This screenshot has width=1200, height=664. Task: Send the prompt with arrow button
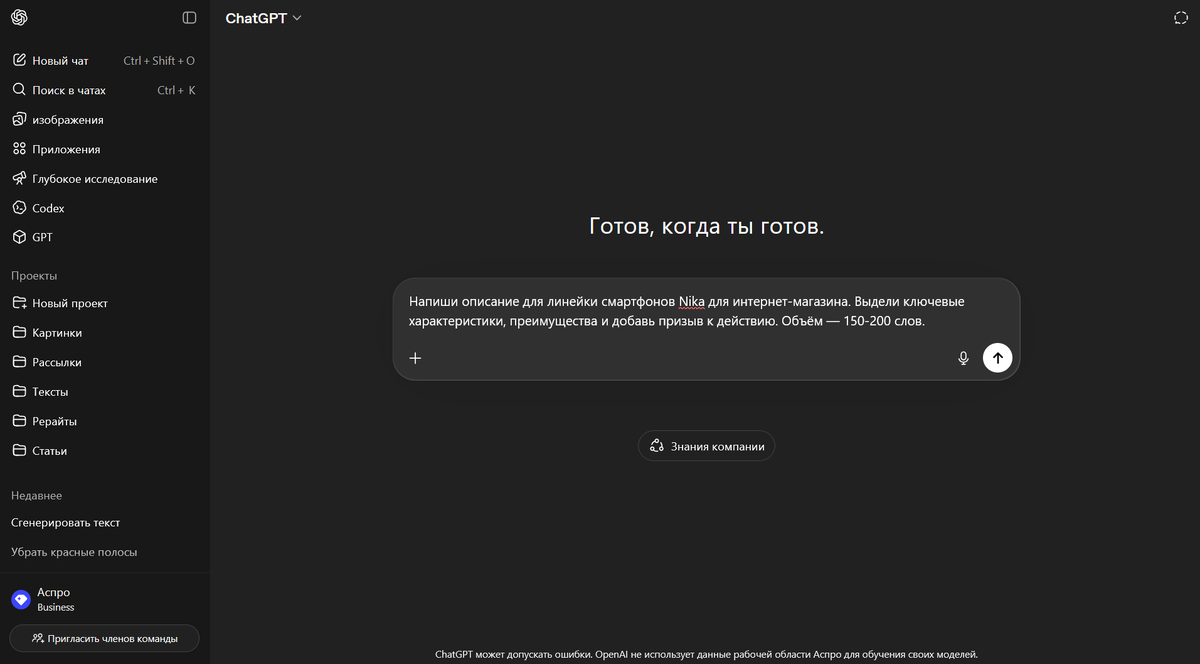click(x=998, y=358)
